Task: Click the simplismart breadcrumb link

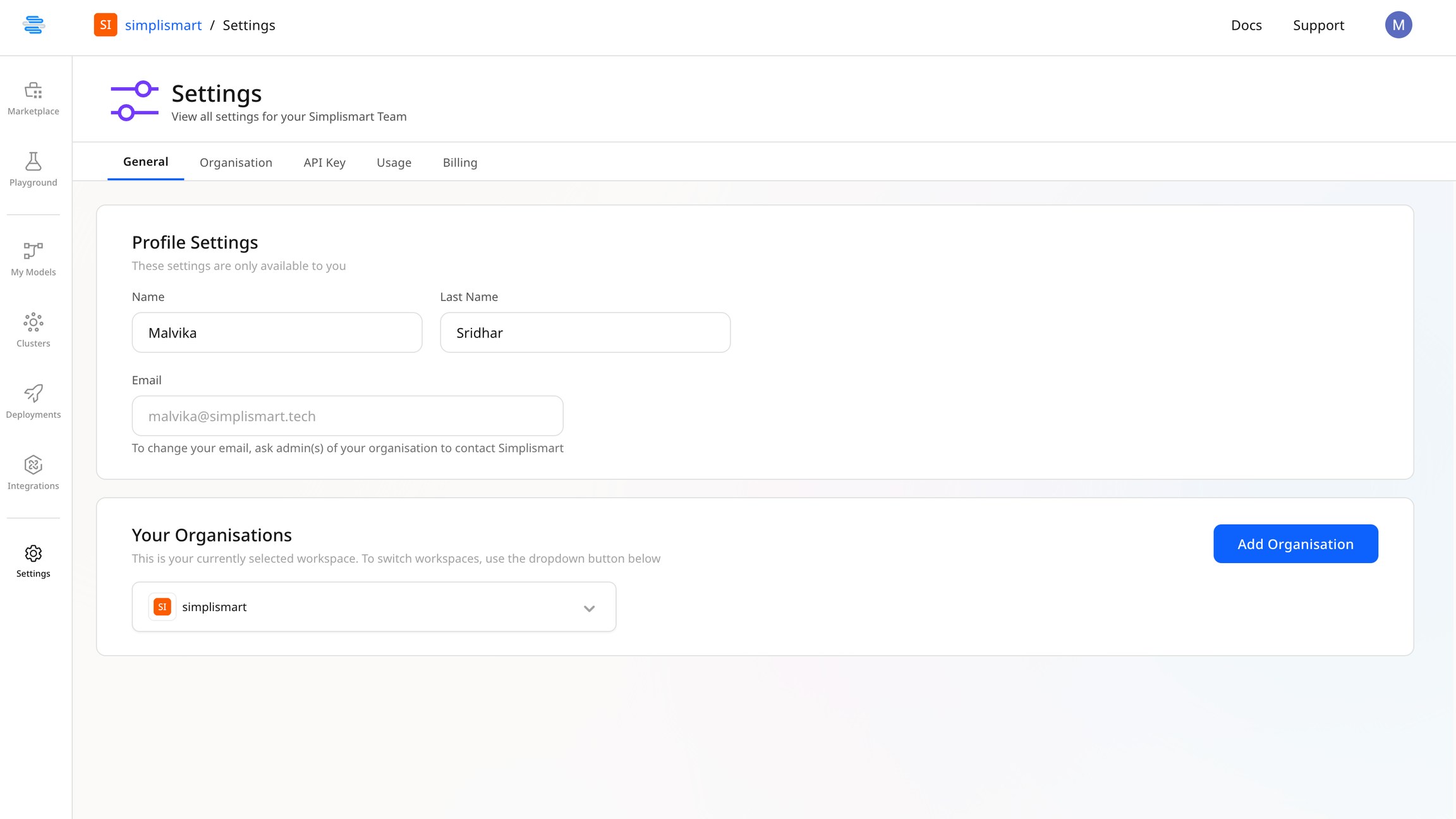Action: (163, 25)
